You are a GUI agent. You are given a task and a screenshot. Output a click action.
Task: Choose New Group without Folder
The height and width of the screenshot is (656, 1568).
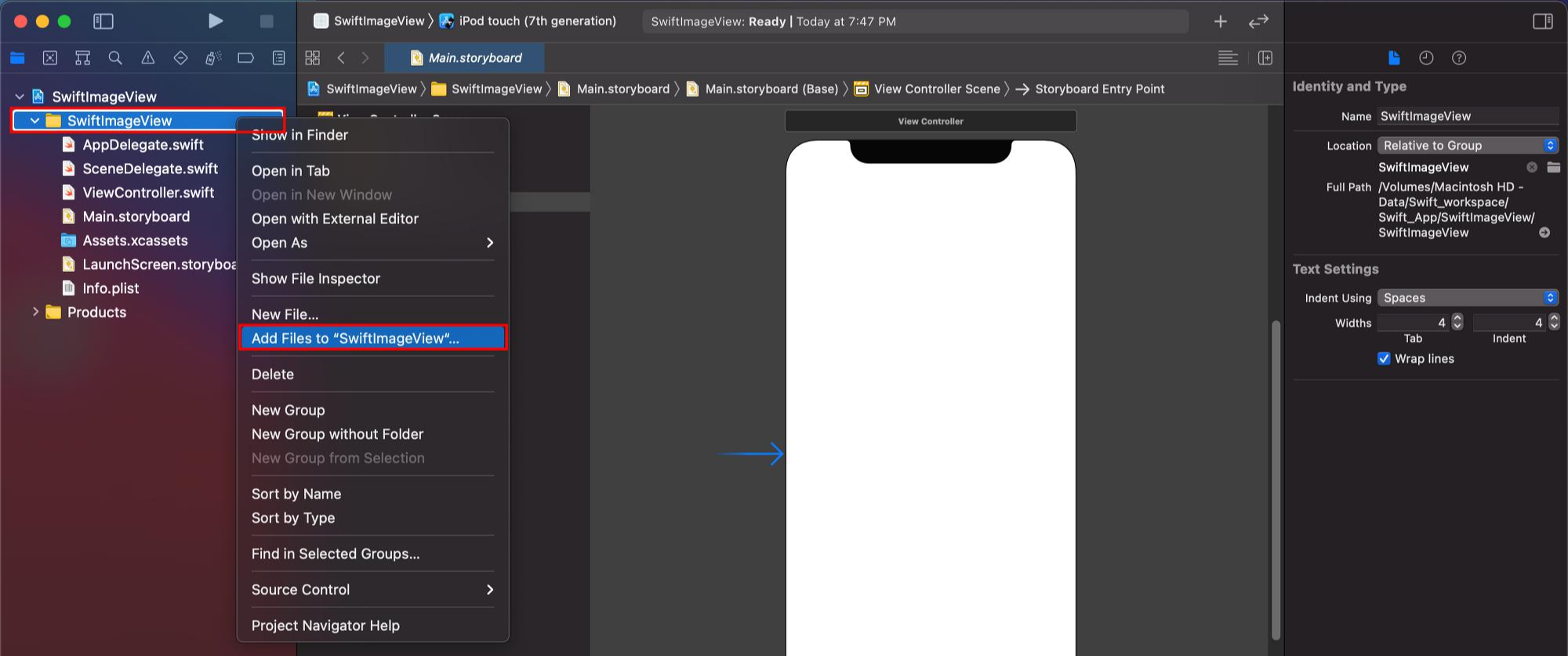(x=372, y=434)
